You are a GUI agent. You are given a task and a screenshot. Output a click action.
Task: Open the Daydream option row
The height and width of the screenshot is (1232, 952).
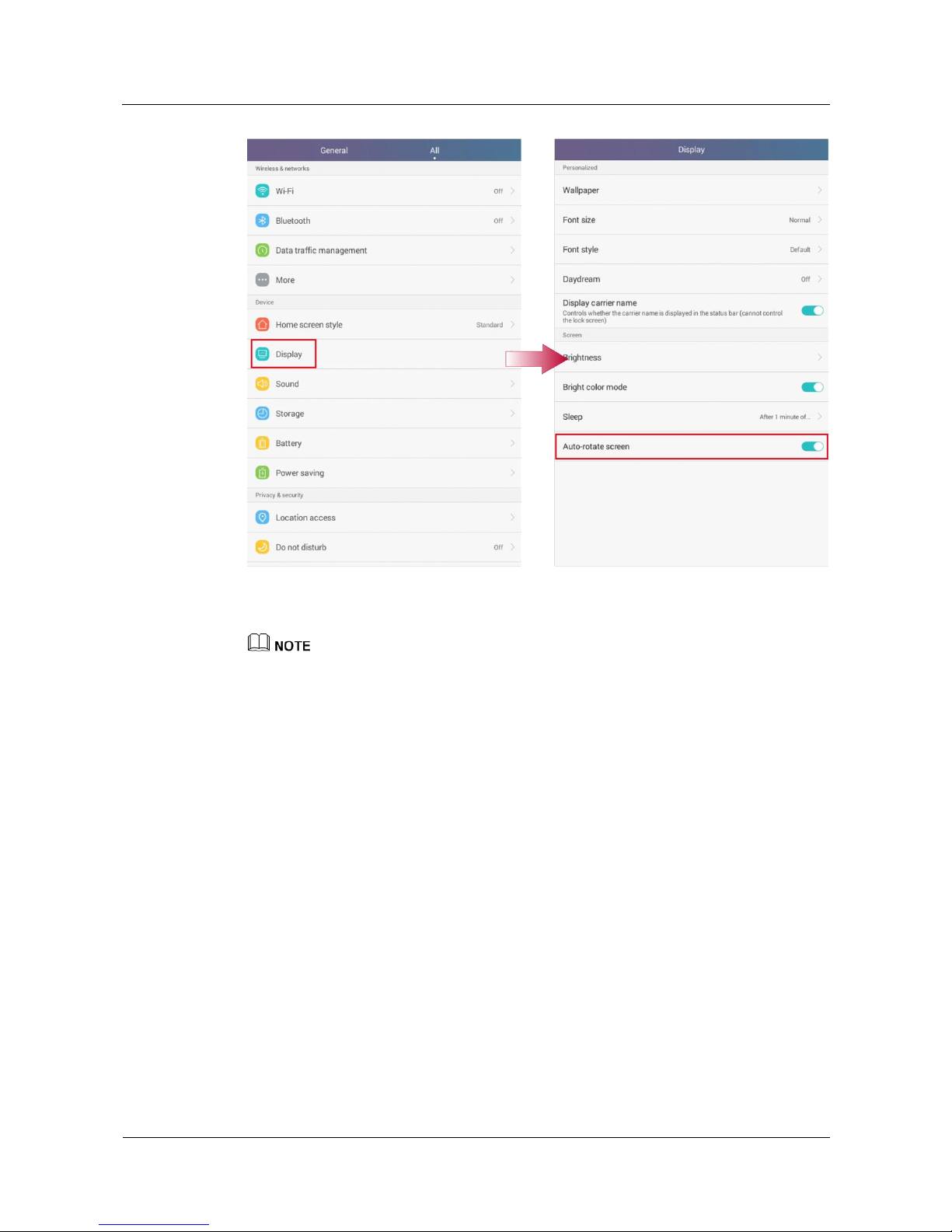tap(691, 279)
